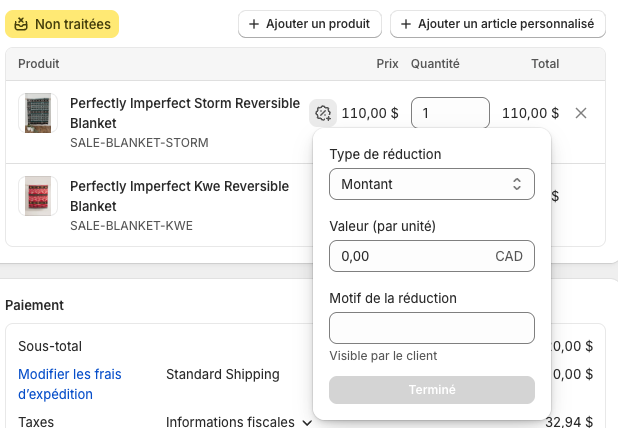
Task: Click the Ajouter un article personnalisé button
Action: point(497,23)
